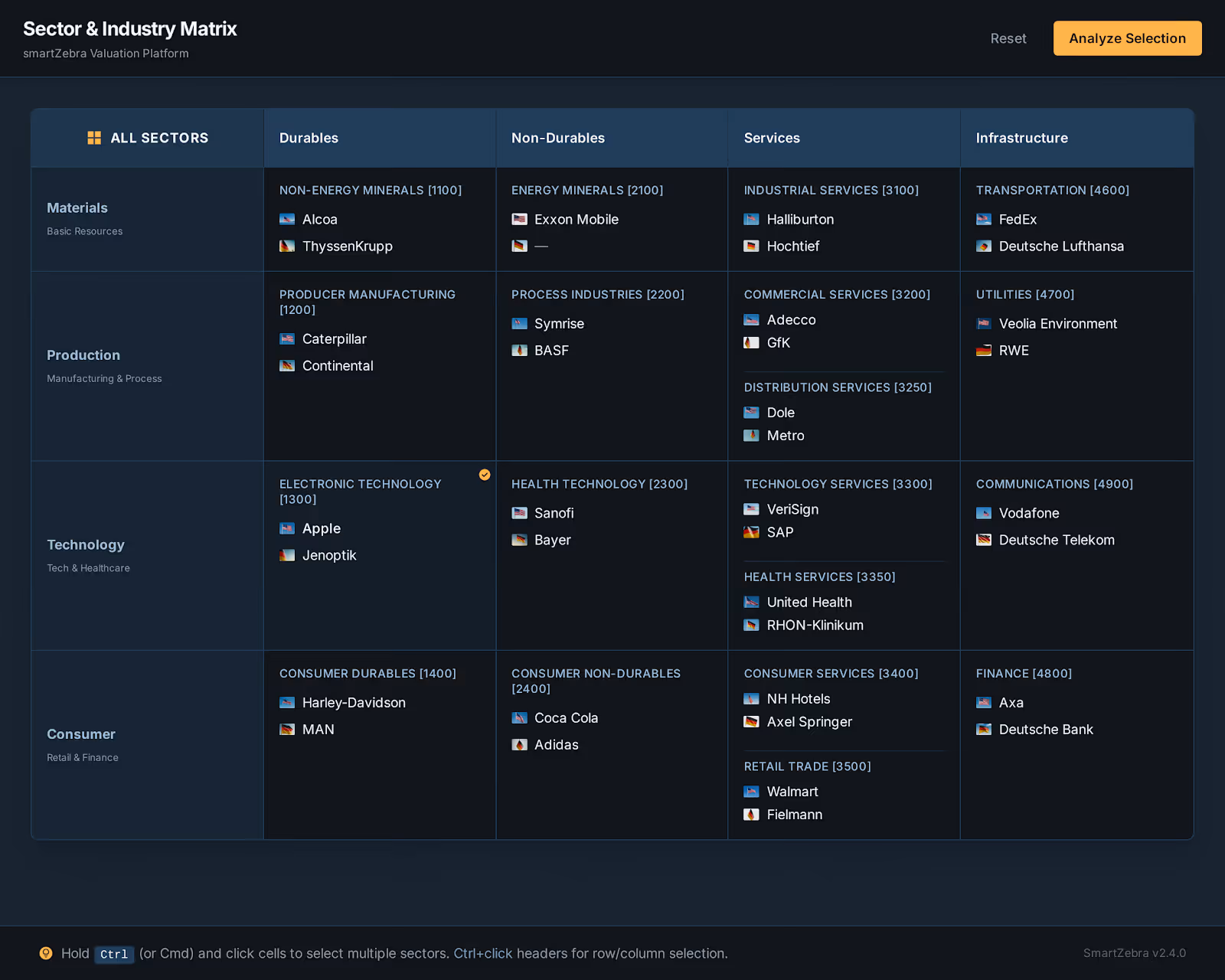The image size is (1225, 980).
Task: Click the ALL SECTORS header cell
Action: (x=147, y=138)
